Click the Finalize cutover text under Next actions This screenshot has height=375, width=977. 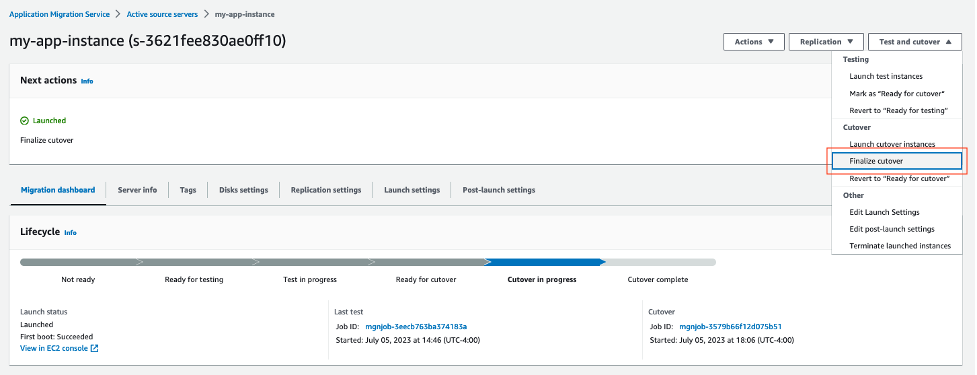tap(47, 140)
